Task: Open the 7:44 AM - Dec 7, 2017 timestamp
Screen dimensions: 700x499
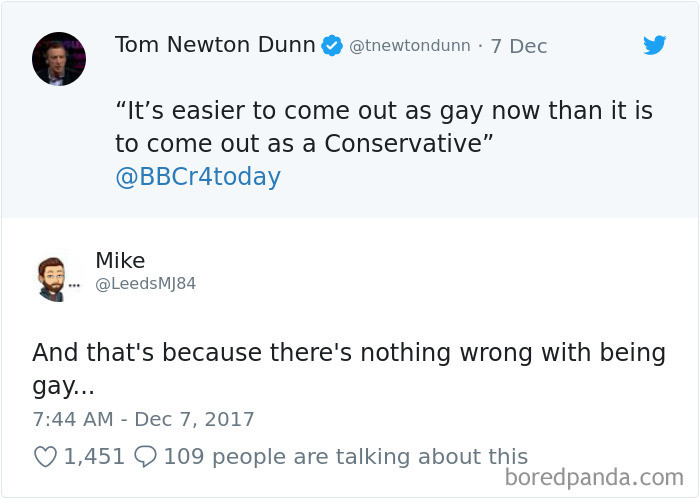Action: (143, 419)
